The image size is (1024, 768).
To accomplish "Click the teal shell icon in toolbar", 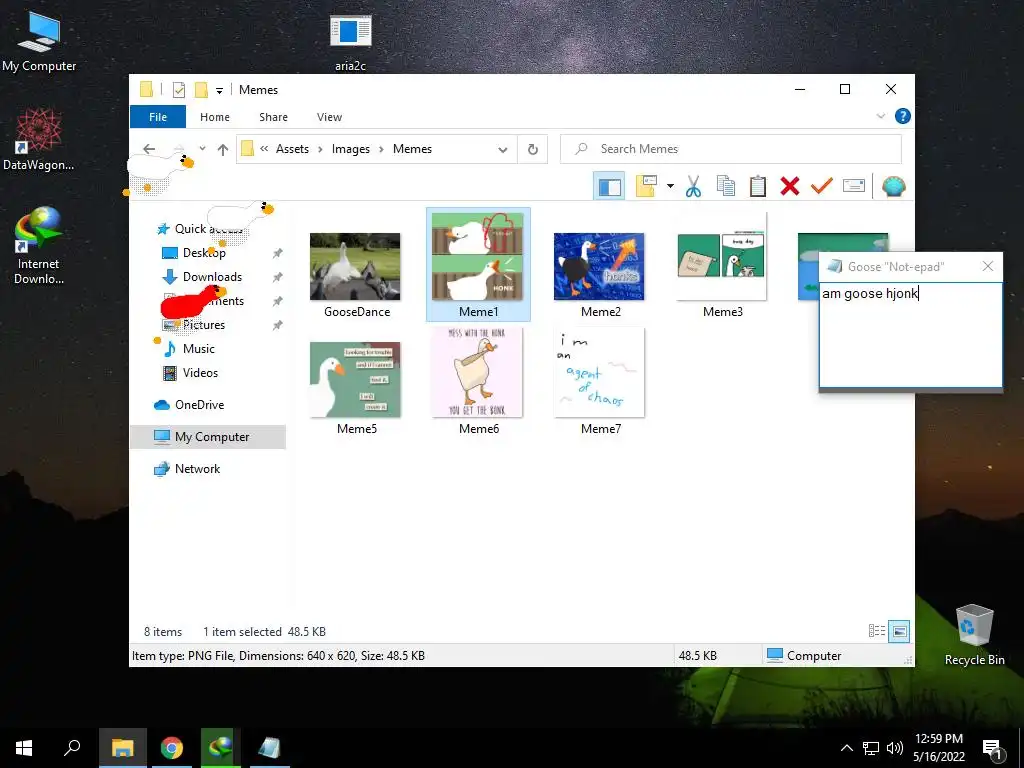I will [893, 187].
